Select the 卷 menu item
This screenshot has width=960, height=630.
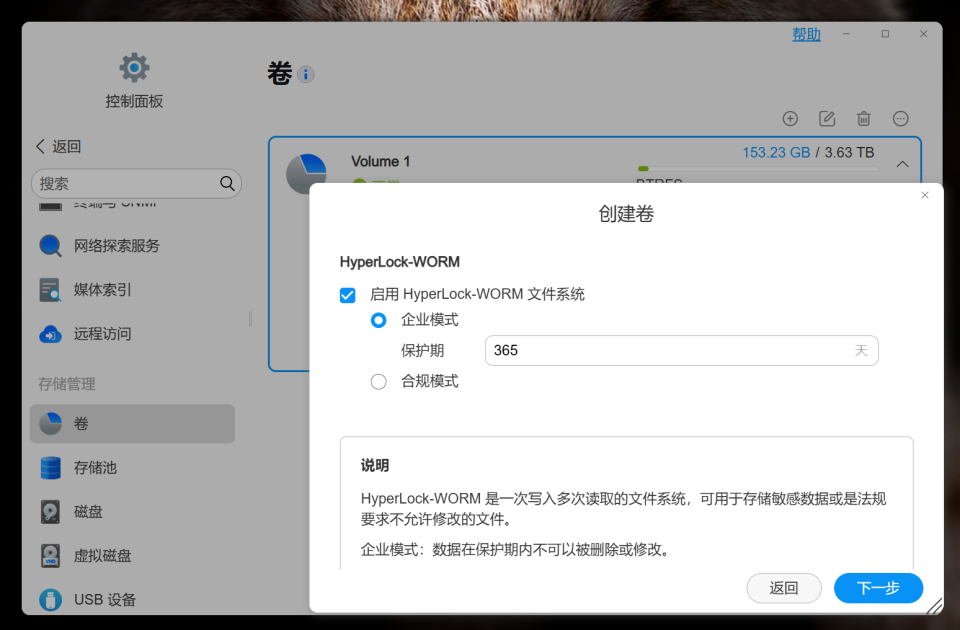(x=132, y=424)
